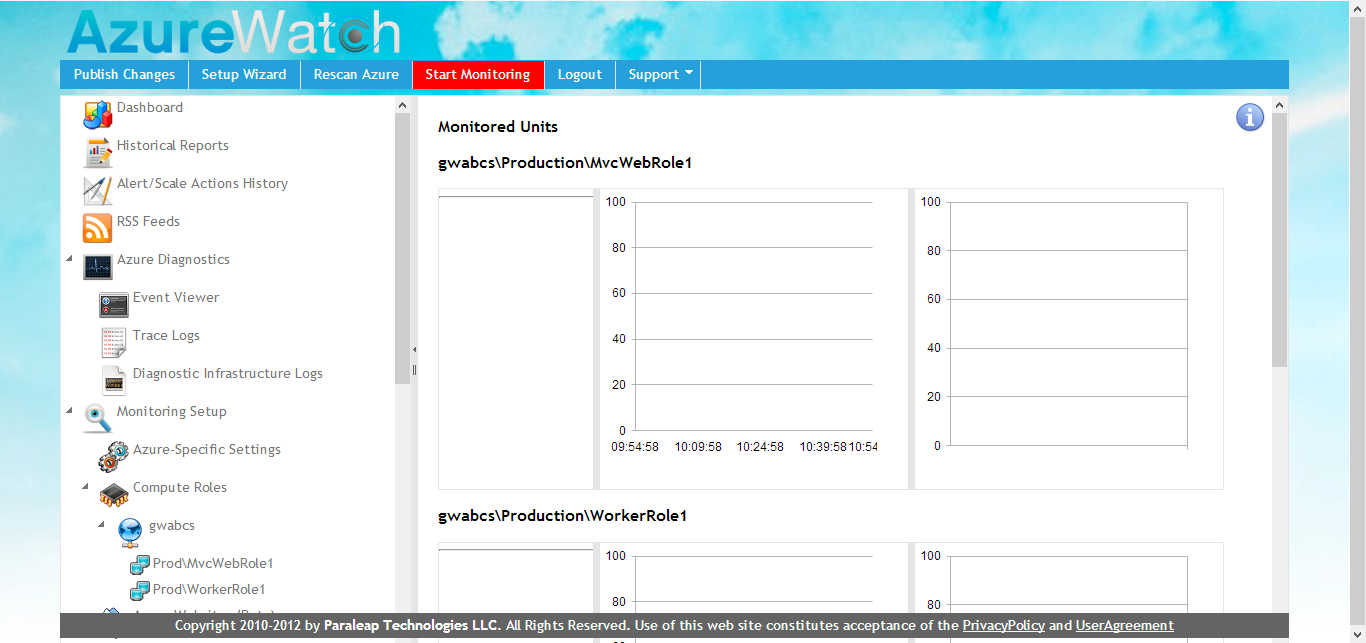Click the main panel vertical scrollbar thumb
The image size is (1366, 643).
click(x=1280, y=239)
